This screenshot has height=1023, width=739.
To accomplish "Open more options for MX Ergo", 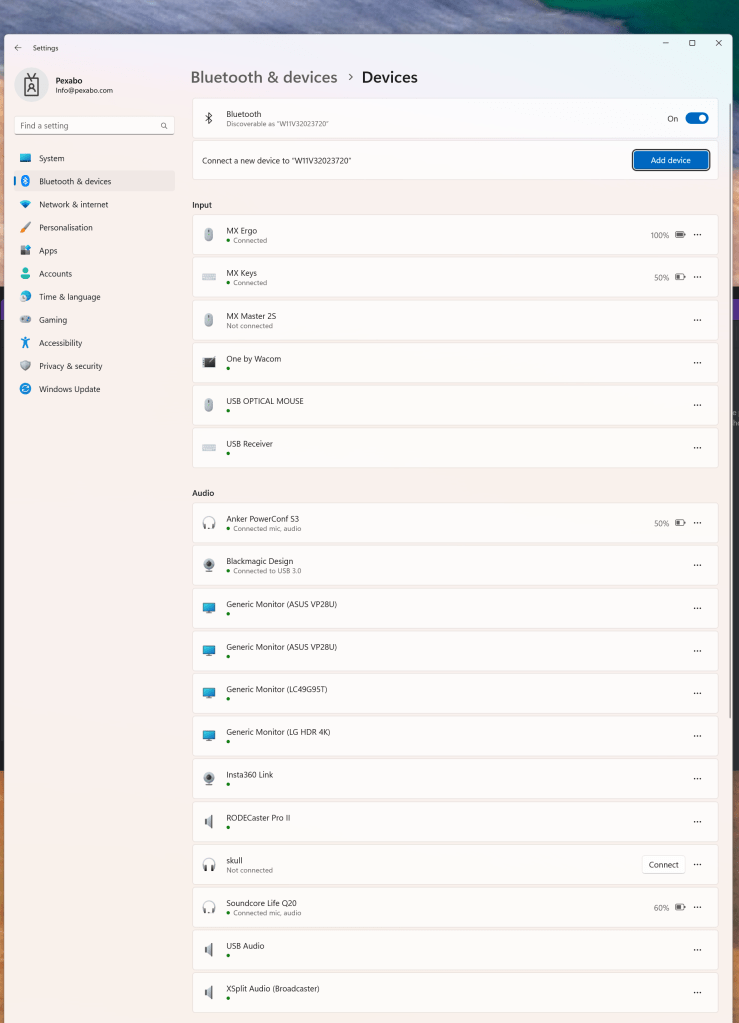I will click(697, 235).
